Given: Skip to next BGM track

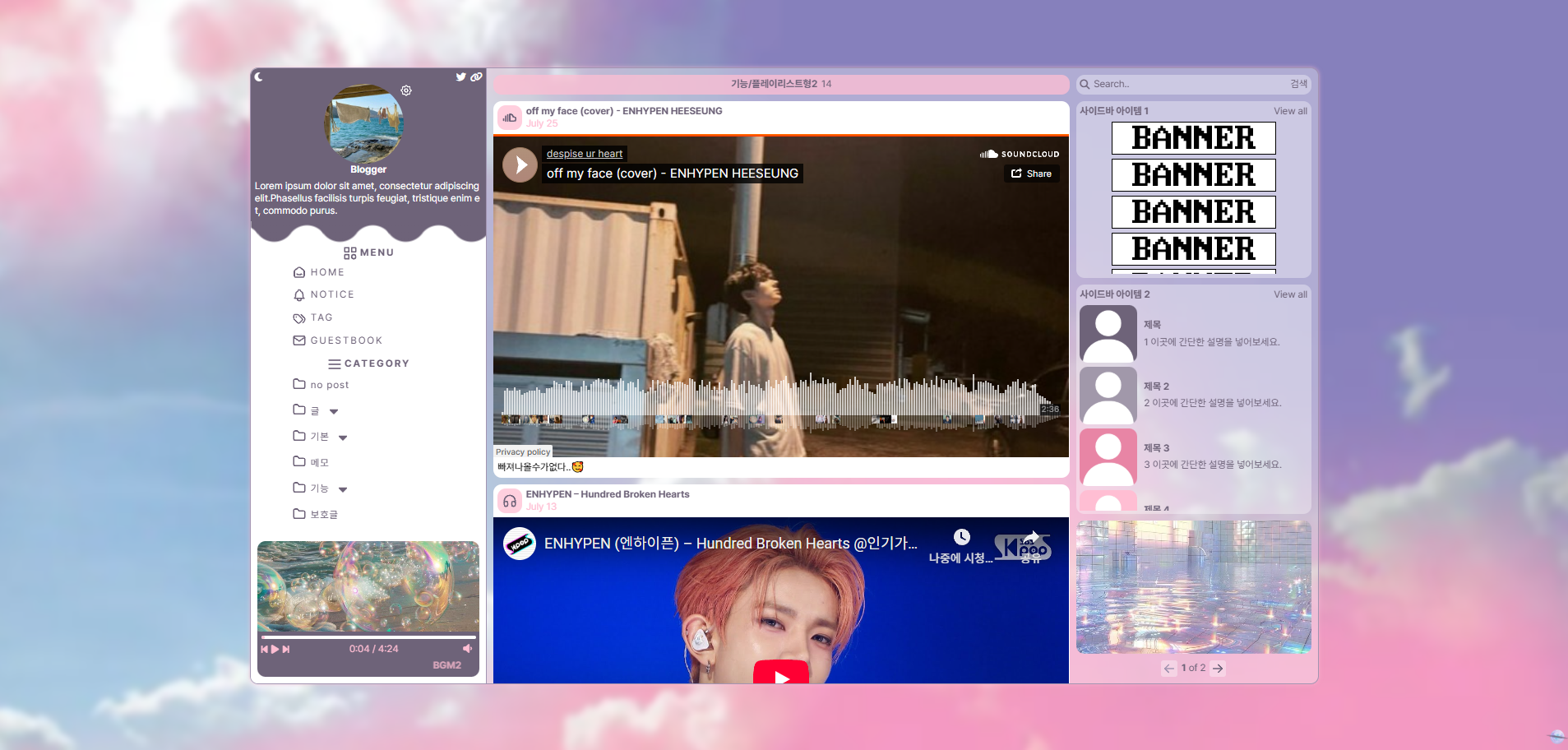Looking at the screenshot, I should (286, 649).
